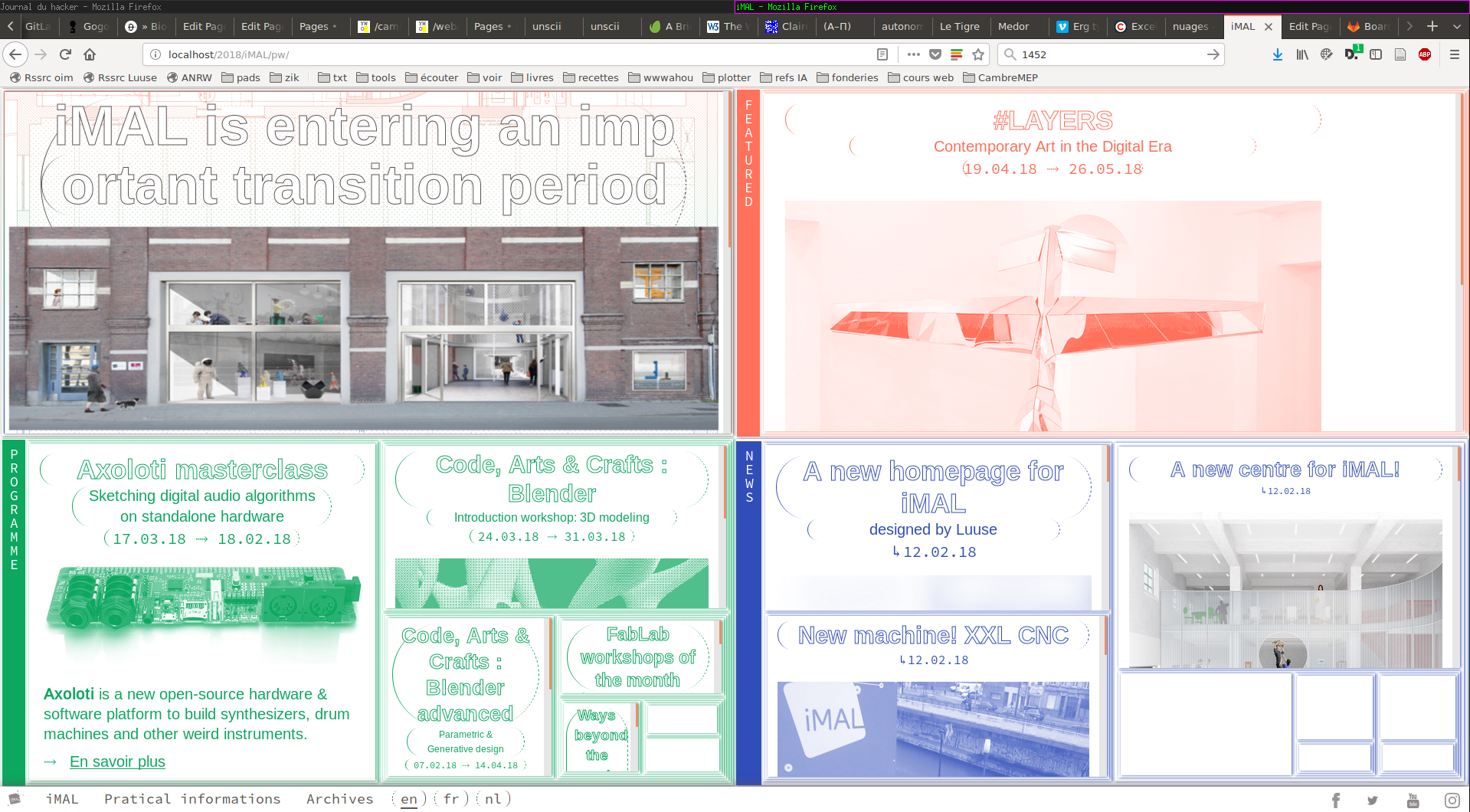Image resolution: width=1470 pixels, height=812 pixels.
Task: Click the Adblock Plus icon
Action: click(1425, 54)
